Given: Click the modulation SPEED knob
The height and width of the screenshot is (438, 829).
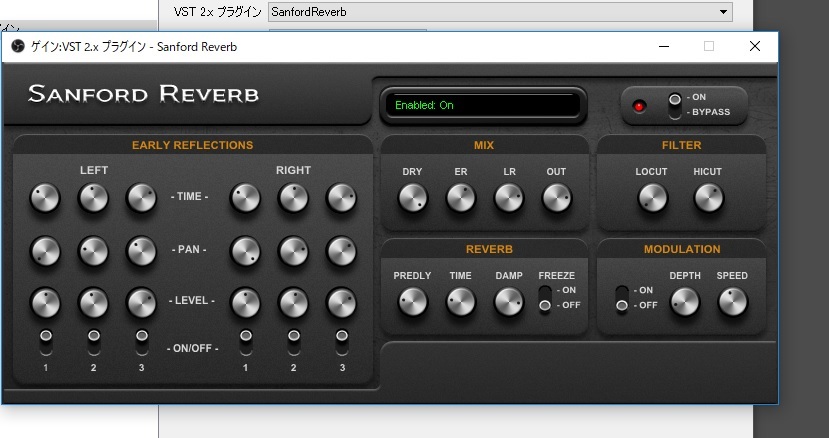Looking at the screenshot, I should [x=732, y=303].
